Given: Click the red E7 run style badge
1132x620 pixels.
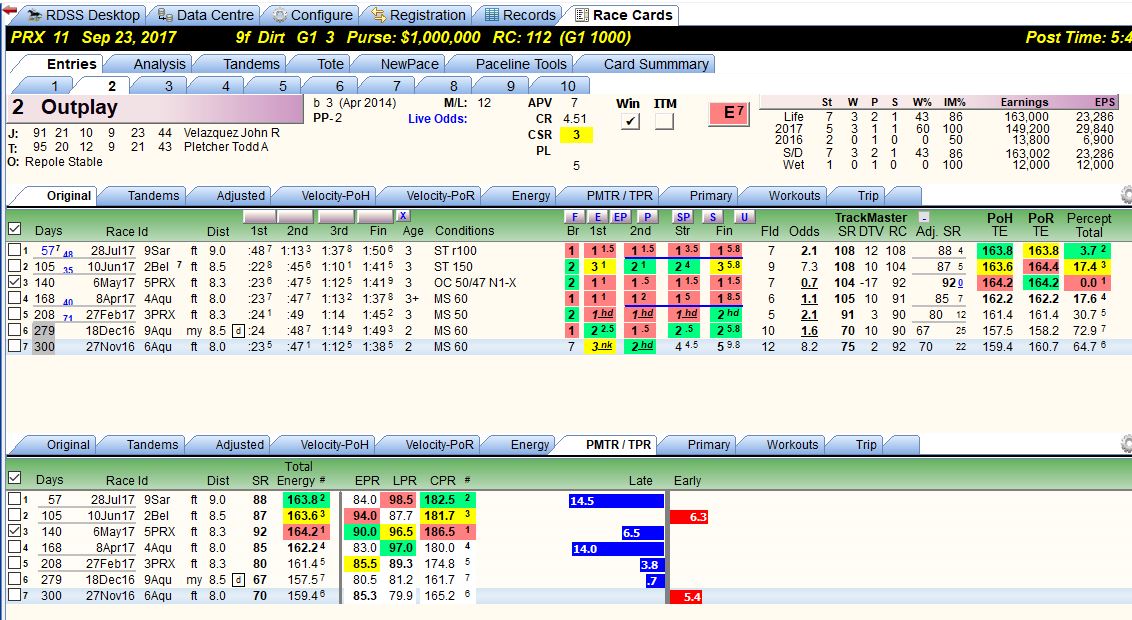Looking at the screenshot, I should point(729,113).
